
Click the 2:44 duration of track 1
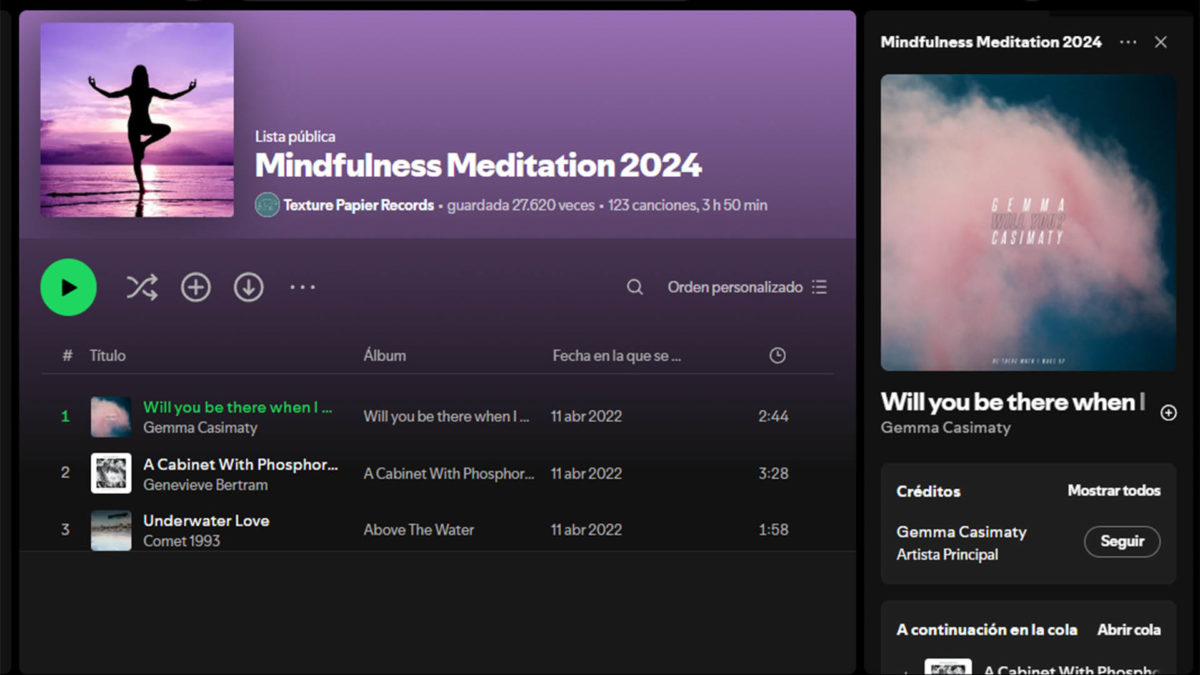pos(773,417)
